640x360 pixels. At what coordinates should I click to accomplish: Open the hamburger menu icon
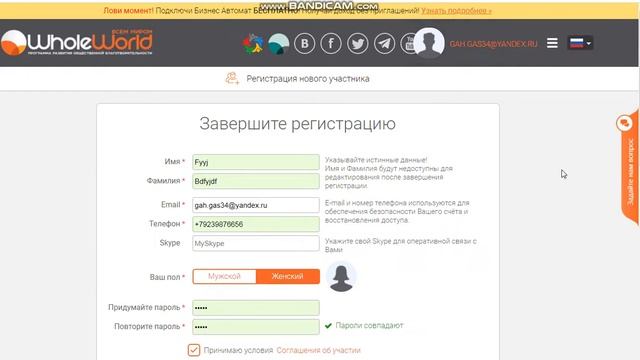(552, 43)
